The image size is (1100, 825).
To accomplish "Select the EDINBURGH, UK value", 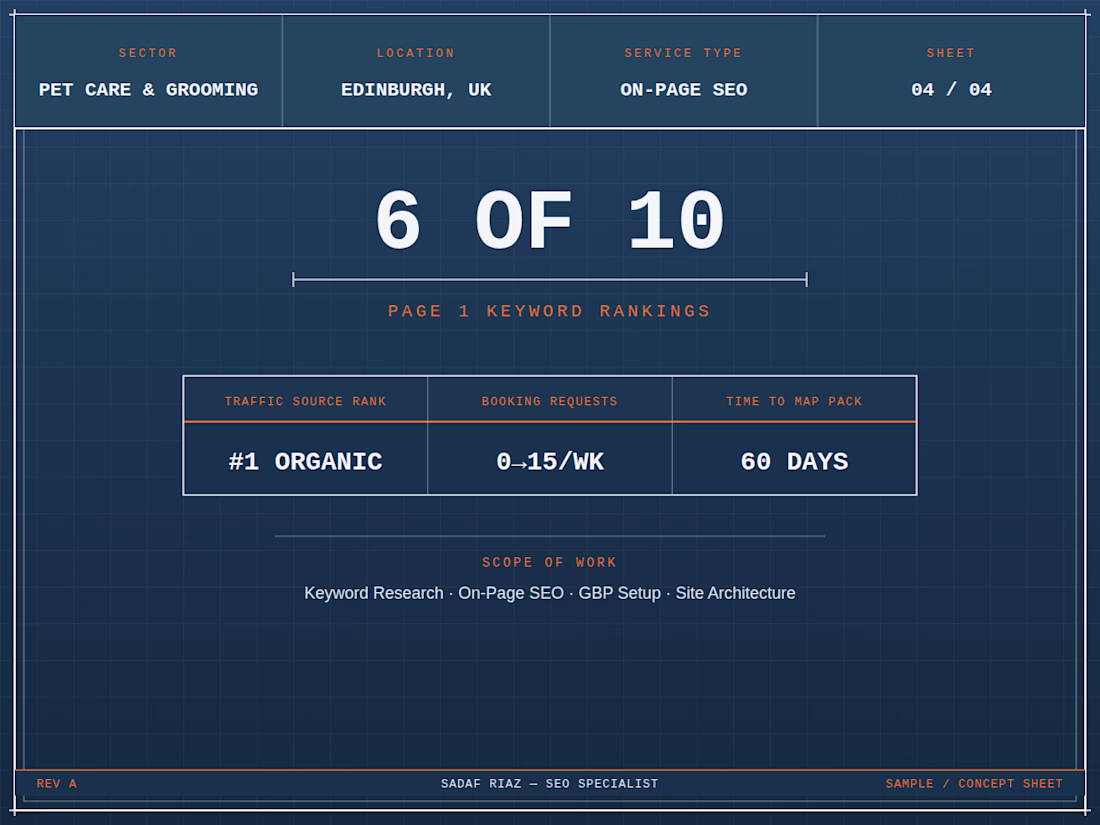I will pyautogui.click(x=416, y=90).
